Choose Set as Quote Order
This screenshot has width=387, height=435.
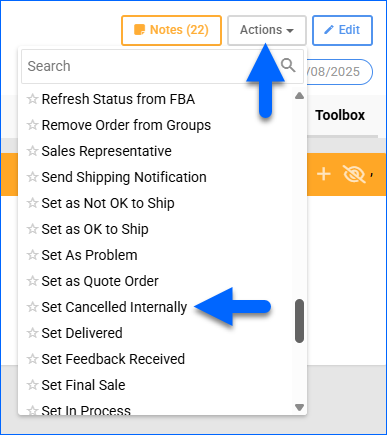click(100, 281)
